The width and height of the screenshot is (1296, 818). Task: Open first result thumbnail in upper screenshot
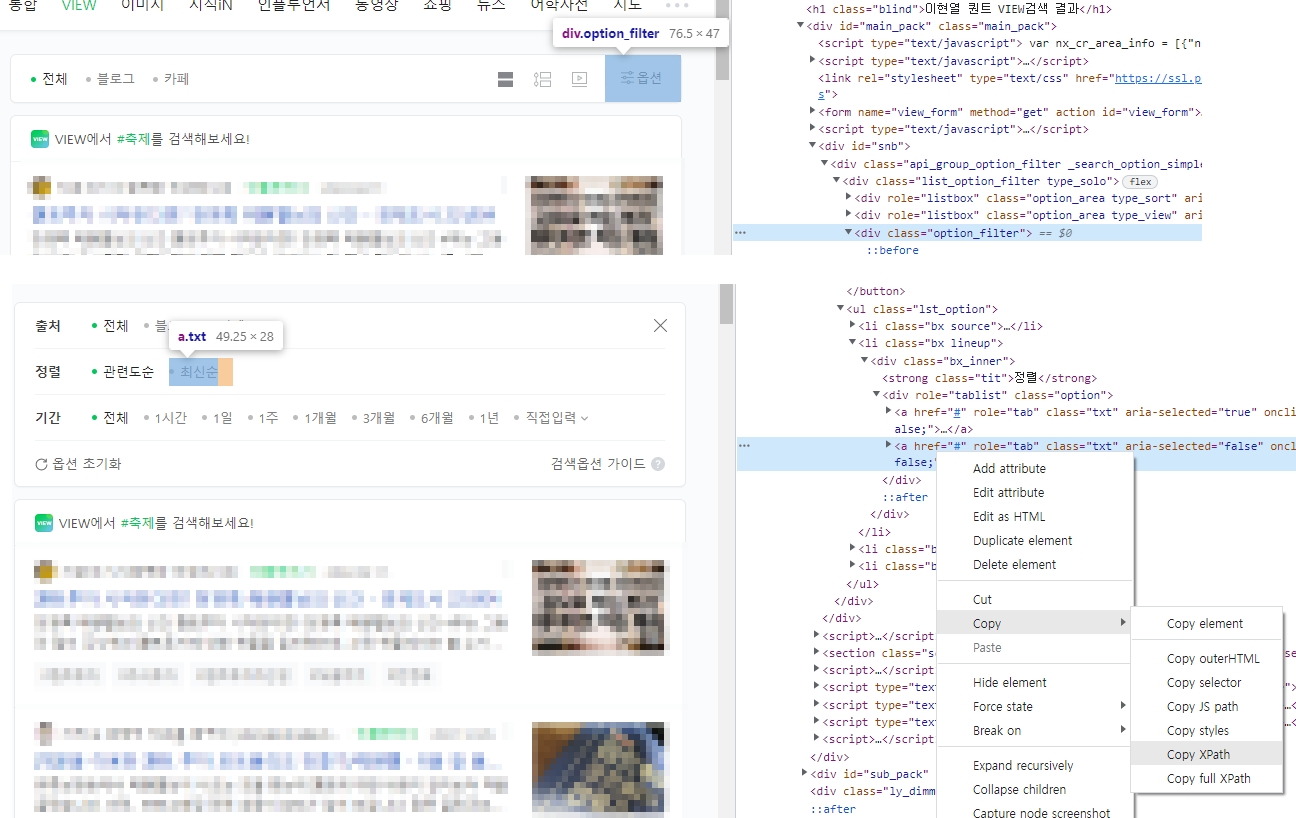coord(594,217)
